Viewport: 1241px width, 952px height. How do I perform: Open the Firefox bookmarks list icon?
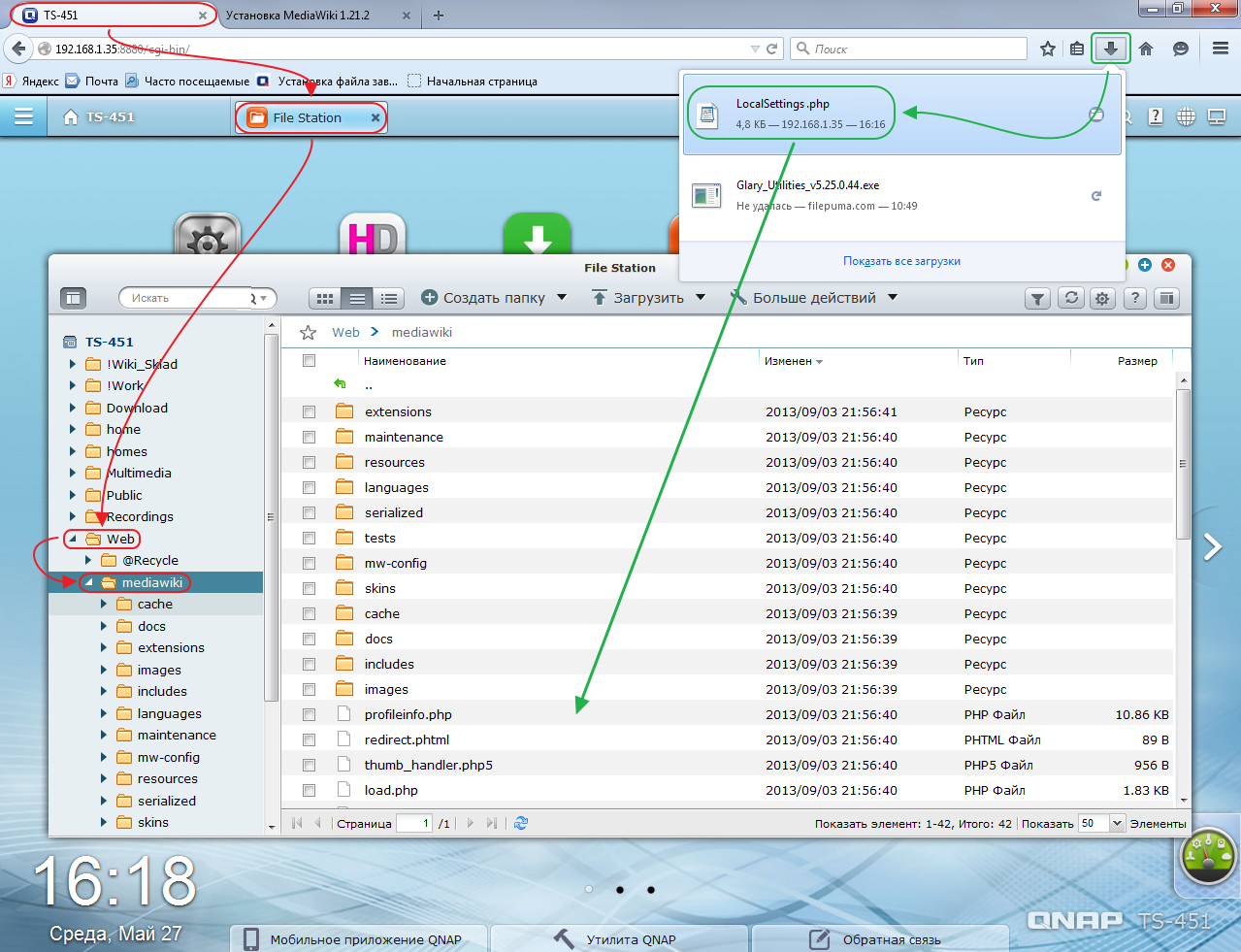coord(1077,49)
